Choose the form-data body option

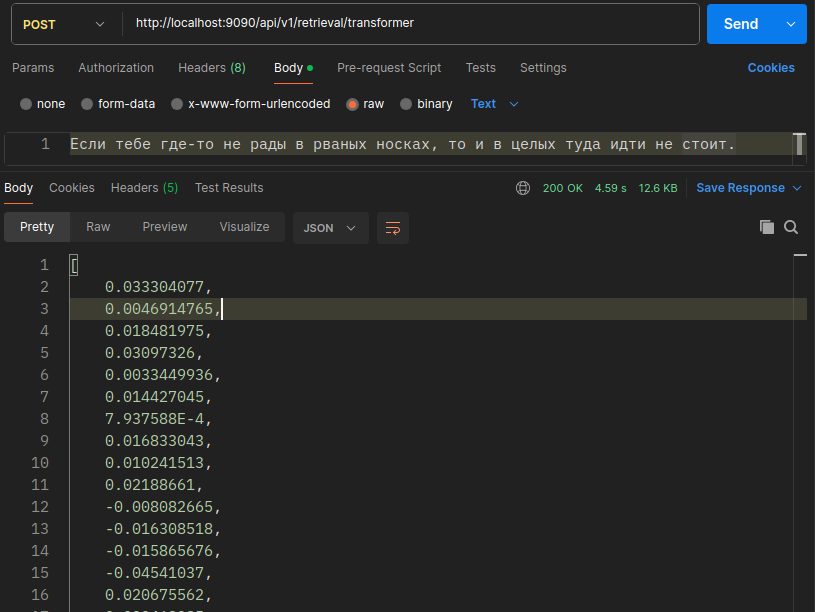point(87,104)
